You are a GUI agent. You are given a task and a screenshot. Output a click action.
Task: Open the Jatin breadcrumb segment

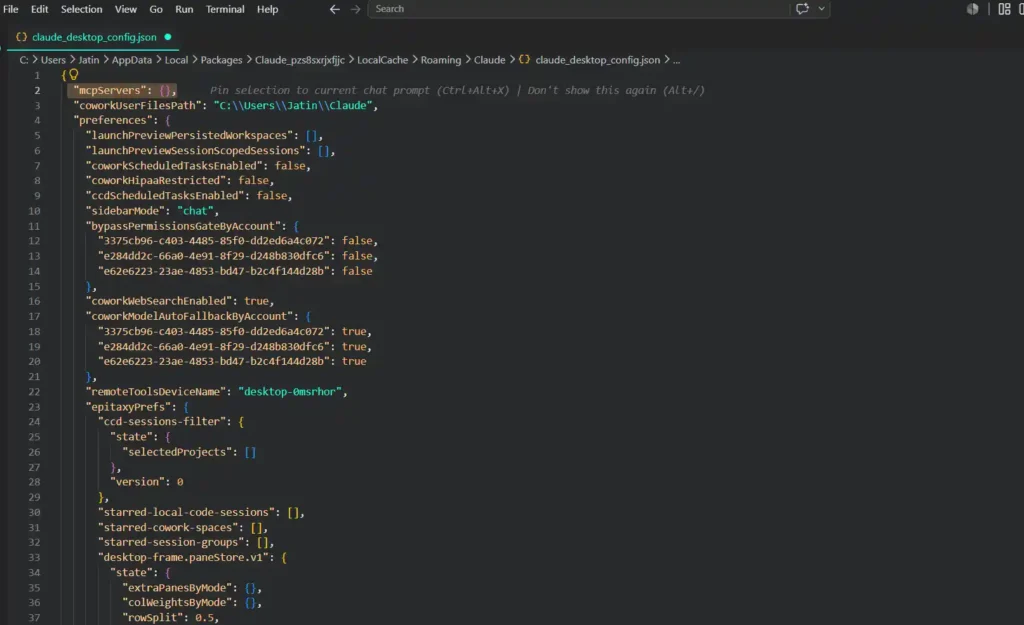(89, 60)
